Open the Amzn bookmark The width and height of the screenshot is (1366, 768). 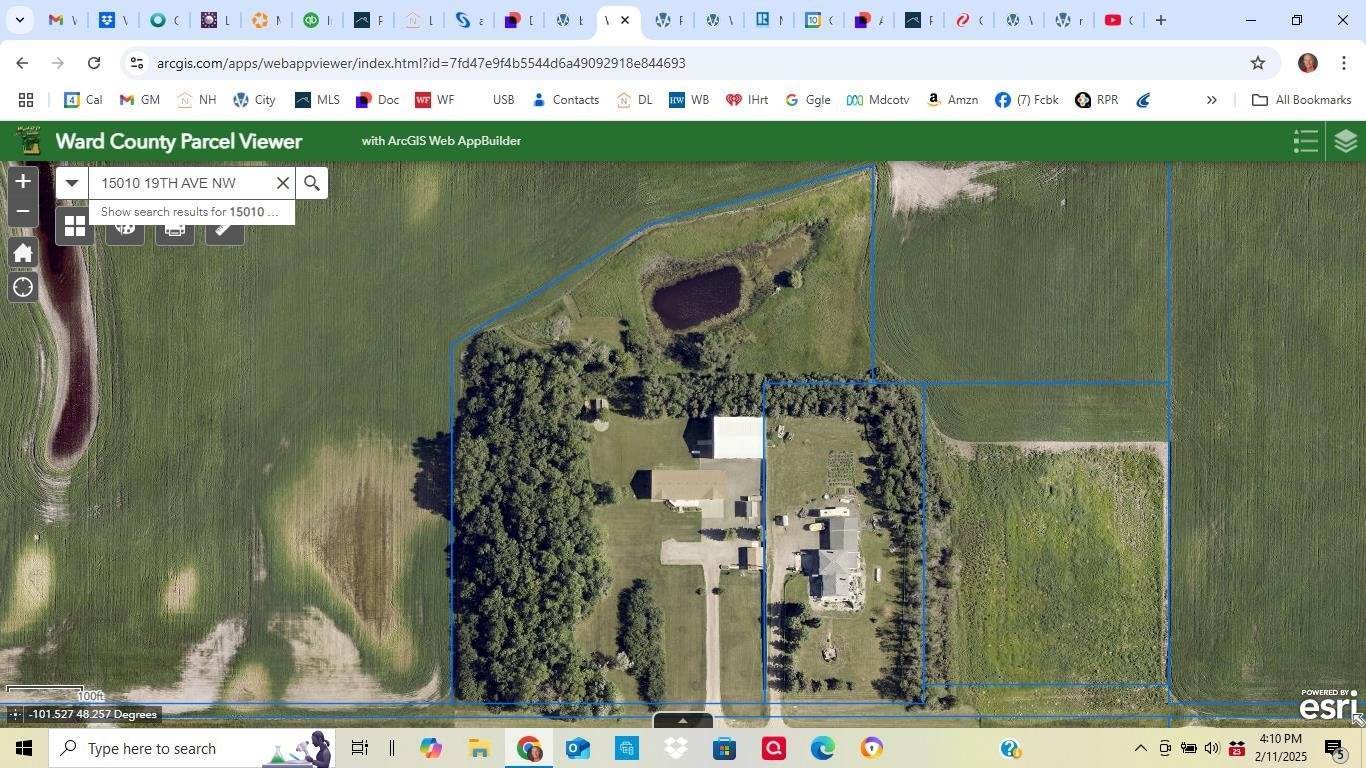(x=952, y=100)
